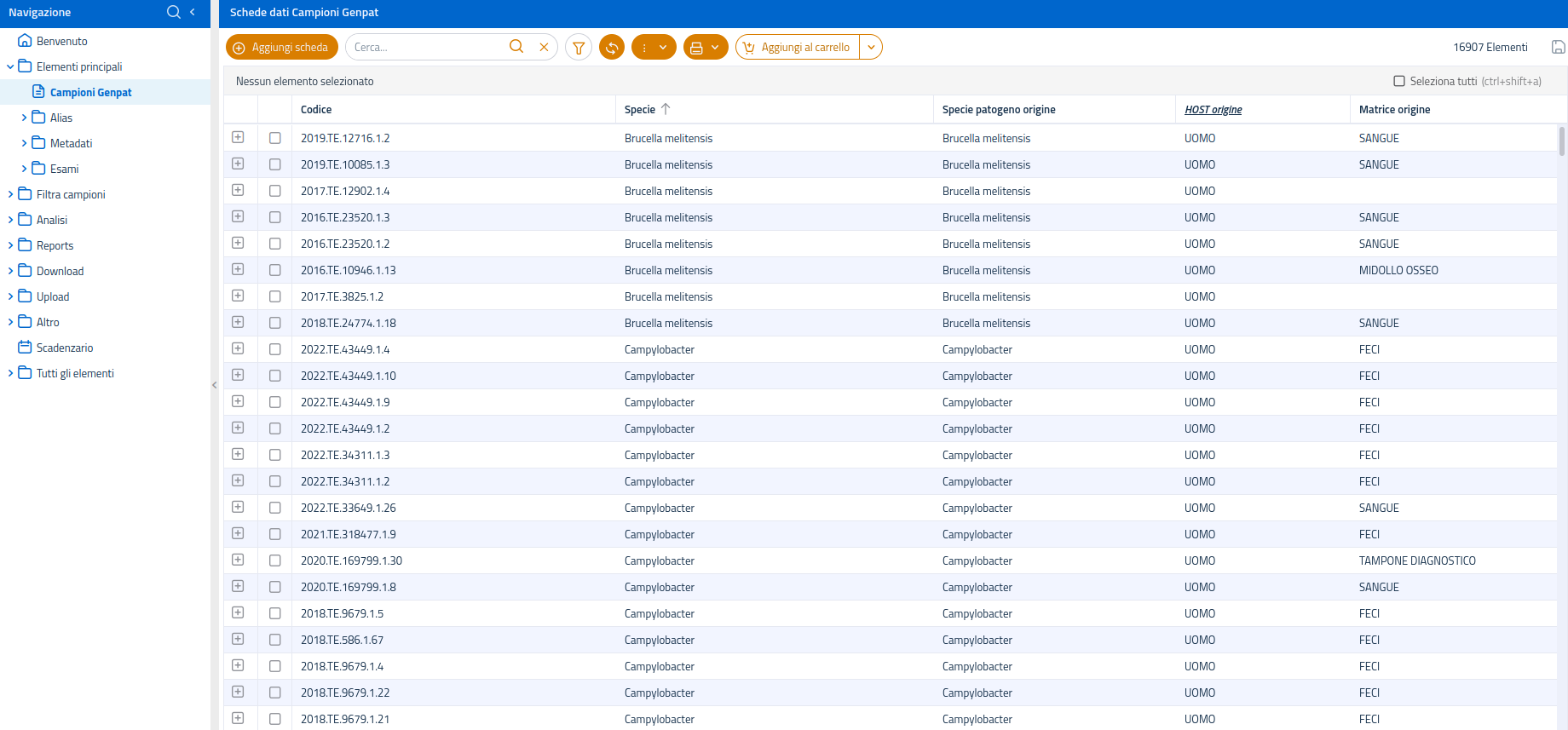Open dropdown arrow next to Aggiungi al carrello
The height and width of the screenshot is (730, 1568).
pyautogui.click(x=871, y=48)
